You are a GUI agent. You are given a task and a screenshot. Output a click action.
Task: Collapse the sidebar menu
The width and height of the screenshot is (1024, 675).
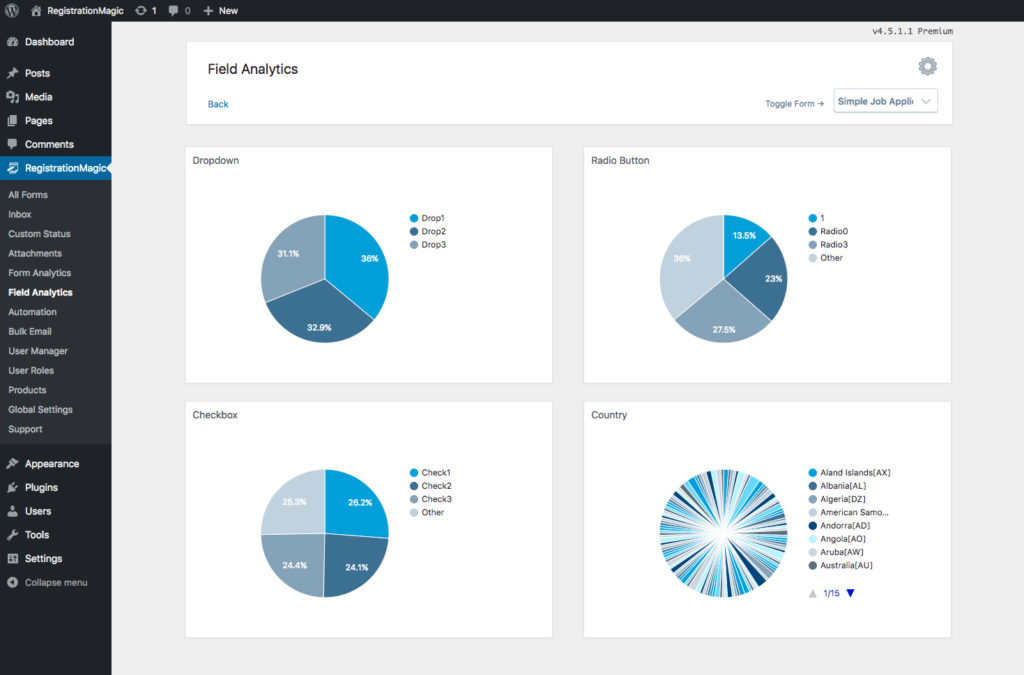[55, 582]
